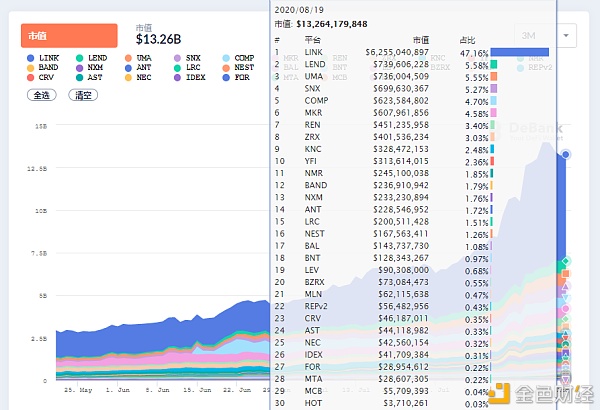
Task: Click the 清空 clear-all button
Action: (83, 95)
